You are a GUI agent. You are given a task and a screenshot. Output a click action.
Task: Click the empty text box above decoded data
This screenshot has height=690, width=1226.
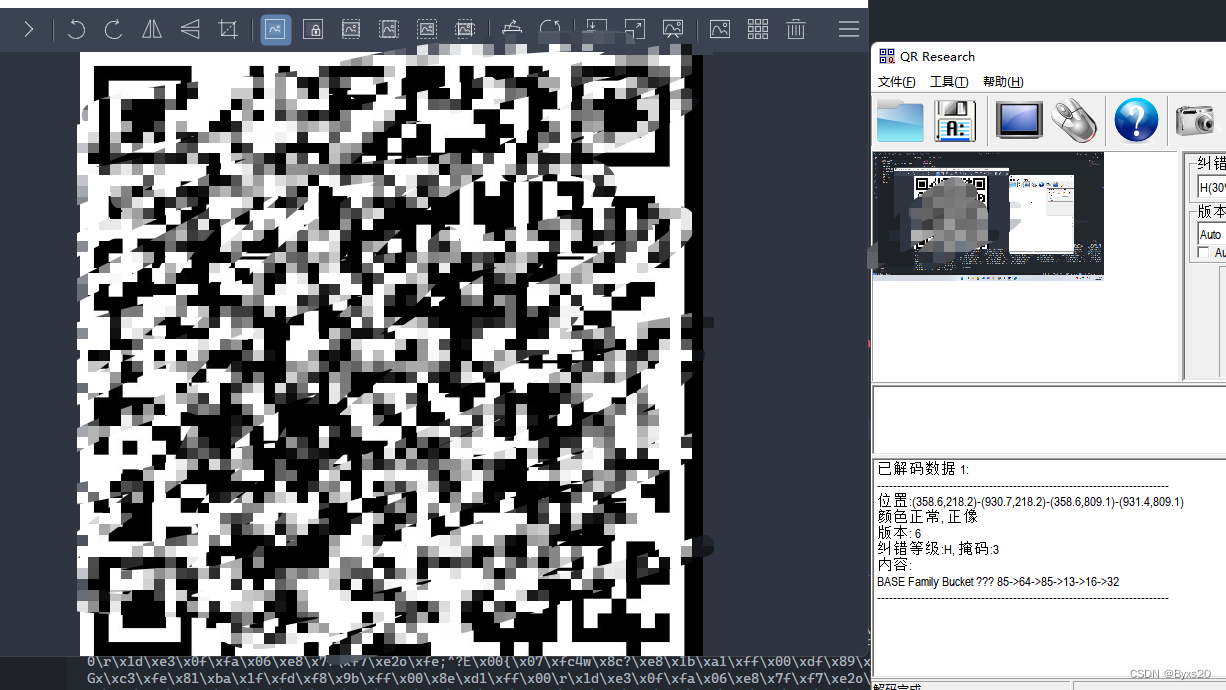1049,420
